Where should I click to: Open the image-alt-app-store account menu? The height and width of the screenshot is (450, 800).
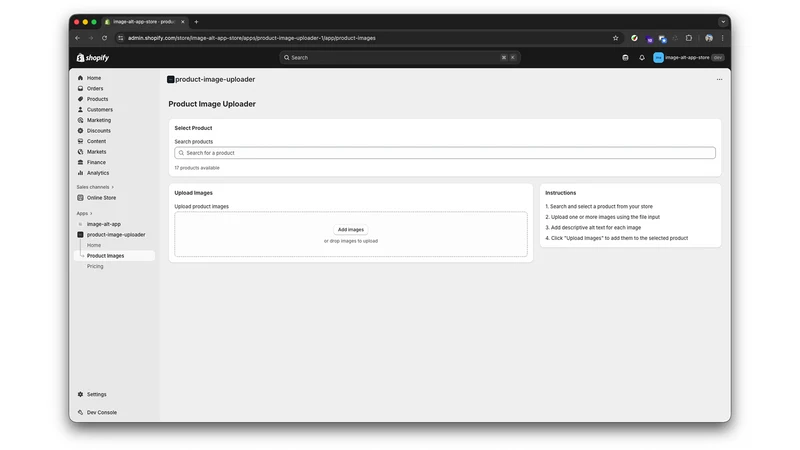(x=689, y=58)
